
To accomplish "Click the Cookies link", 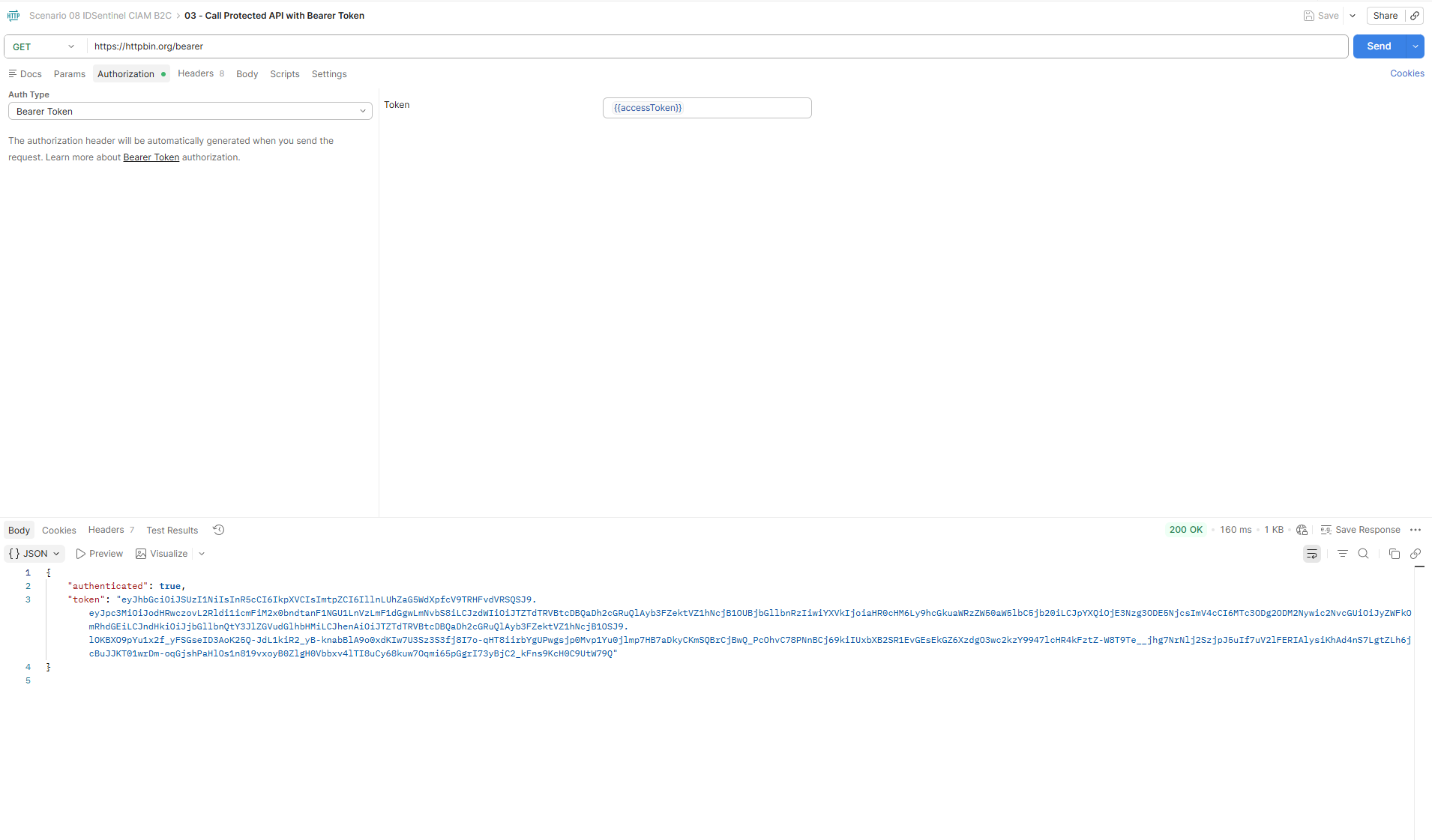I will [1407, 73].
